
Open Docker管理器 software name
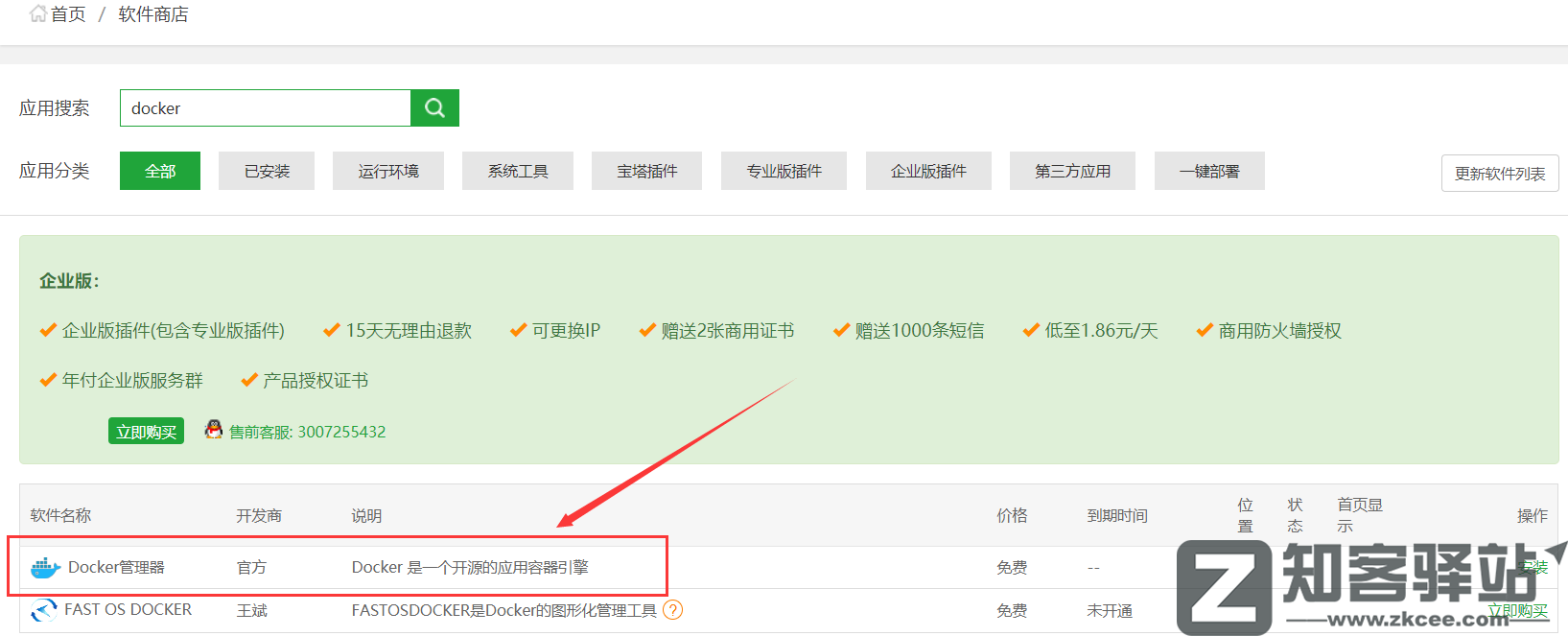(x=116, y=568)
